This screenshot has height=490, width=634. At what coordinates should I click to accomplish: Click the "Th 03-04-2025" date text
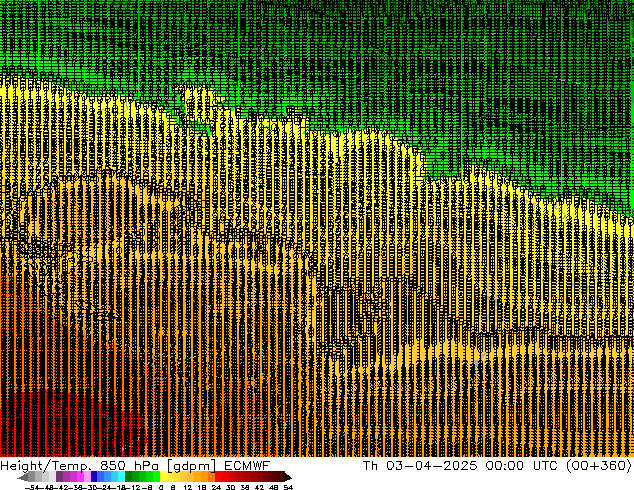(x=420, y=466)
